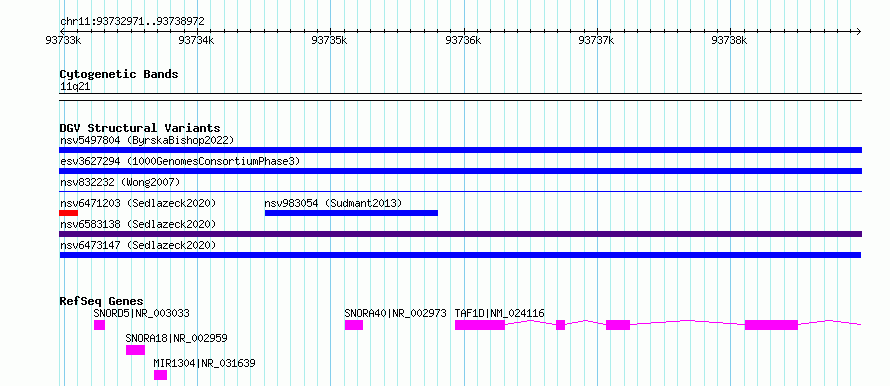Select the magenta SNORD5 gene block
Screen dimensions: 890x386
[x=99, y=325]
